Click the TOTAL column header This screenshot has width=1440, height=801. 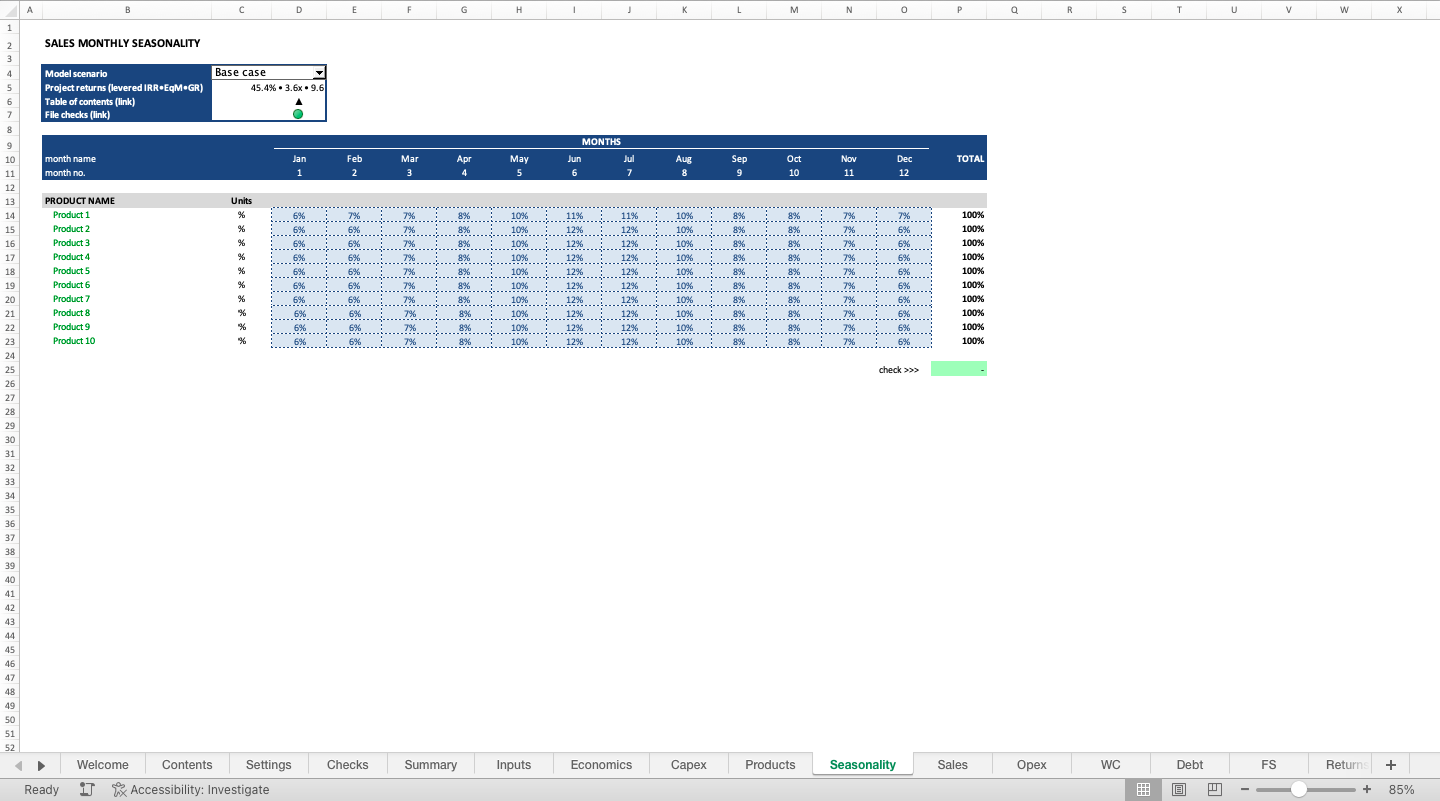click(970, 159)
